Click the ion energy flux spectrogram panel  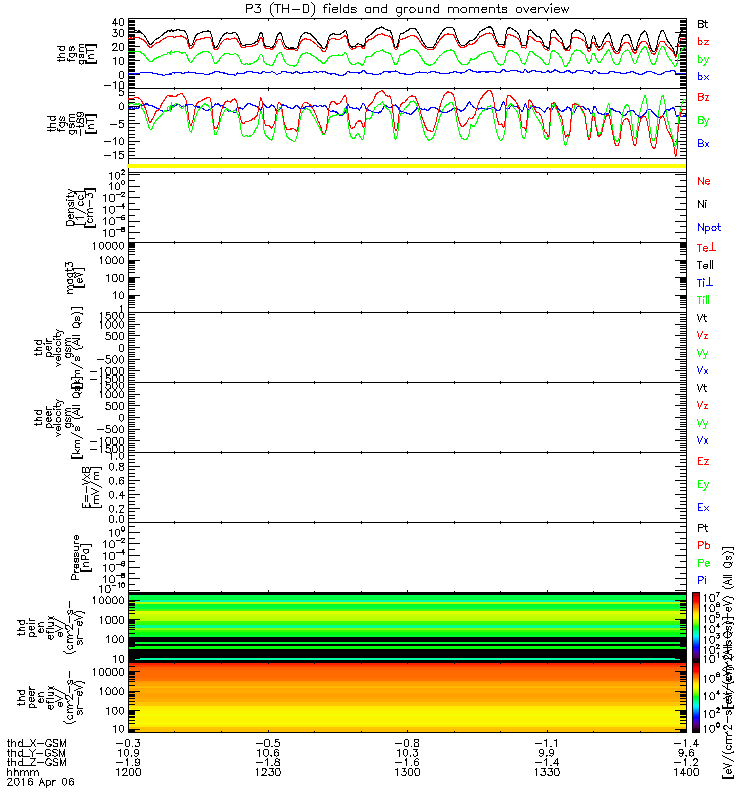pos(407,627)
